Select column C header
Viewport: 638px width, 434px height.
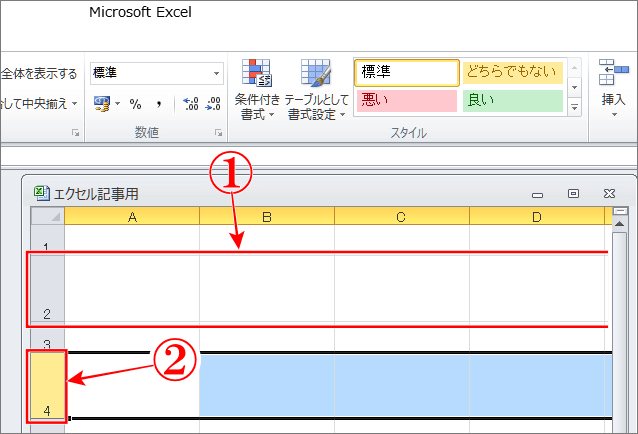click(x=402, y=216)
